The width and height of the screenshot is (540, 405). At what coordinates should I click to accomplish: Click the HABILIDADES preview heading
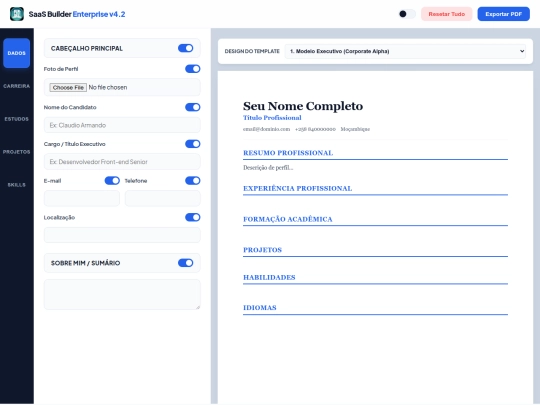[x=269, y=277]
